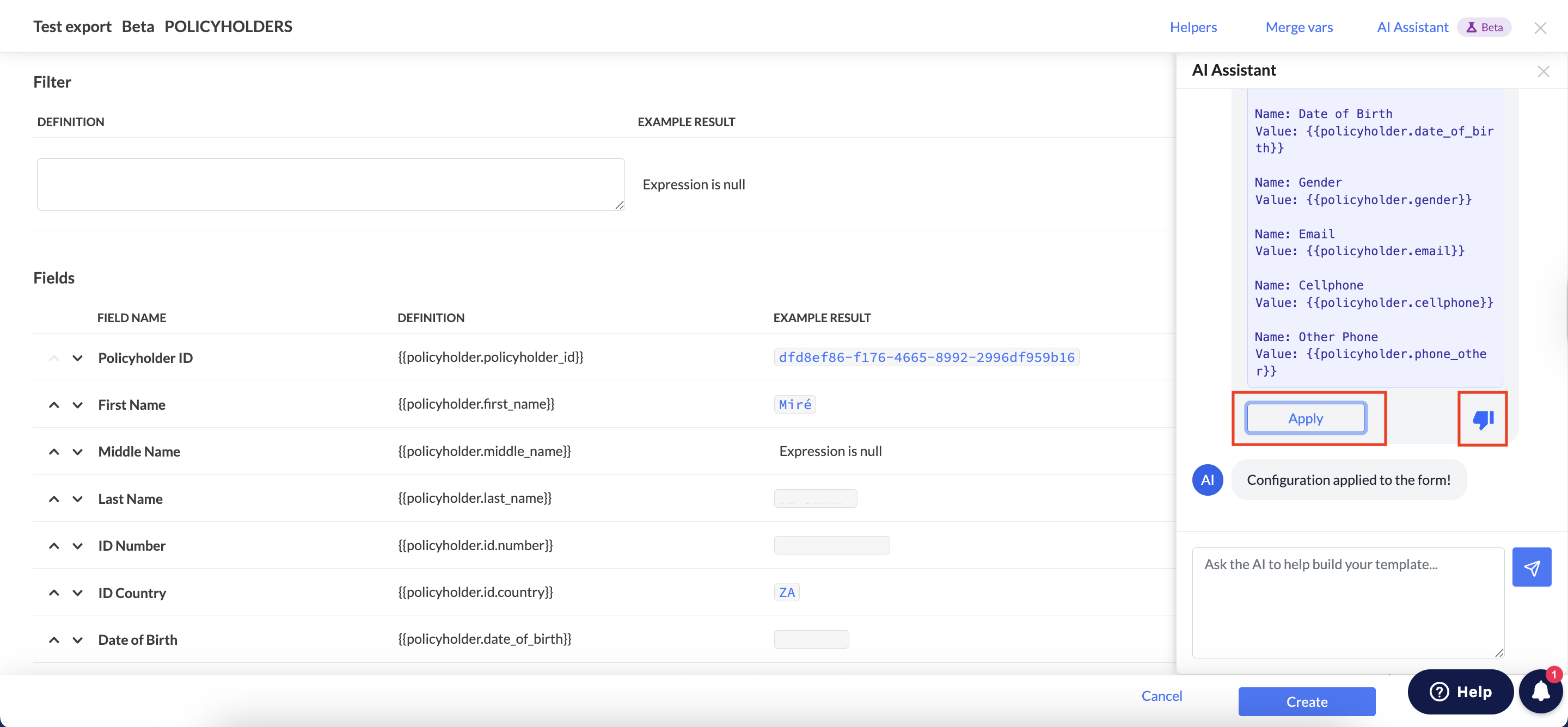Open the Merge vars section
The image size is (1568, 727).
pyautogui.click(x=1298, y=27)
